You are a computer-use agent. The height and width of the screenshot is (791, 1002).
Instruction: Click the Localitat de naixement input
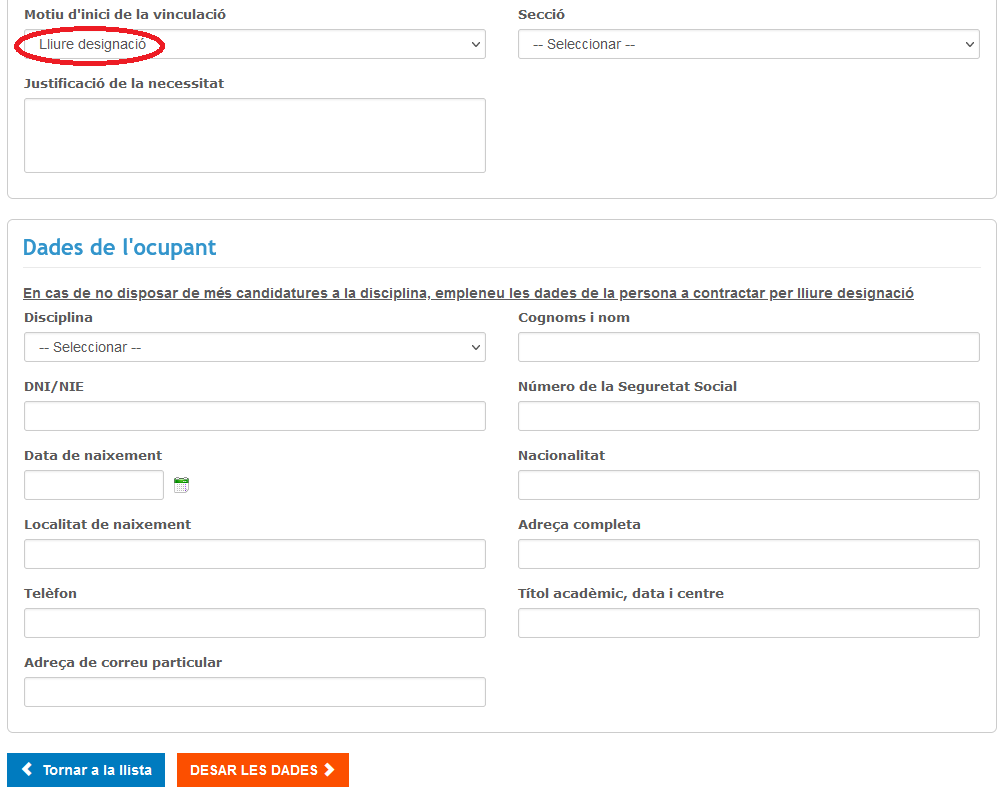[x=254, y=554]
